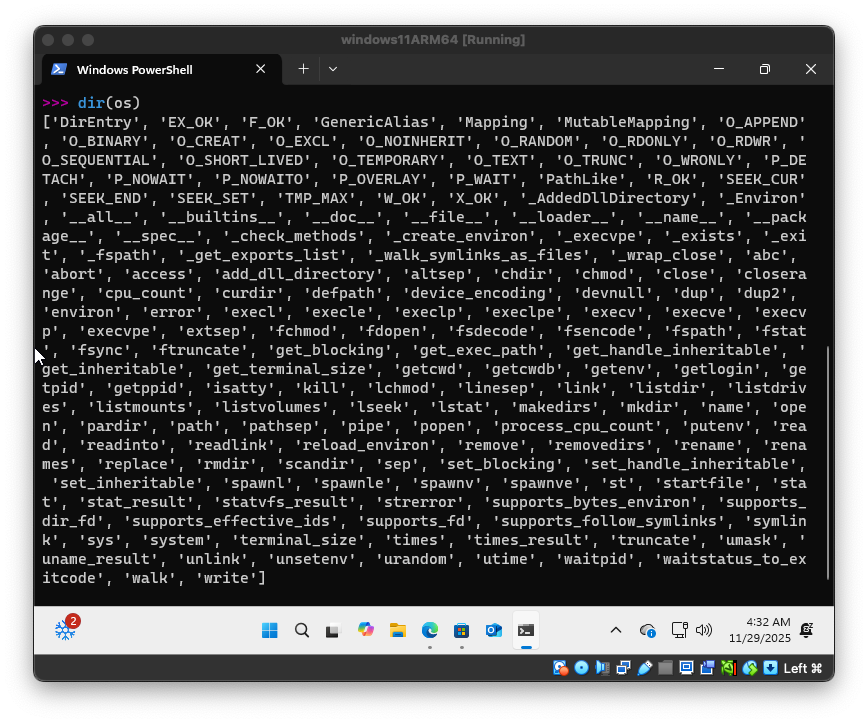Viewport: 868px width, 723px height.
Task: Click the taskbar Search magnifier icon
Action: [301, 630]
